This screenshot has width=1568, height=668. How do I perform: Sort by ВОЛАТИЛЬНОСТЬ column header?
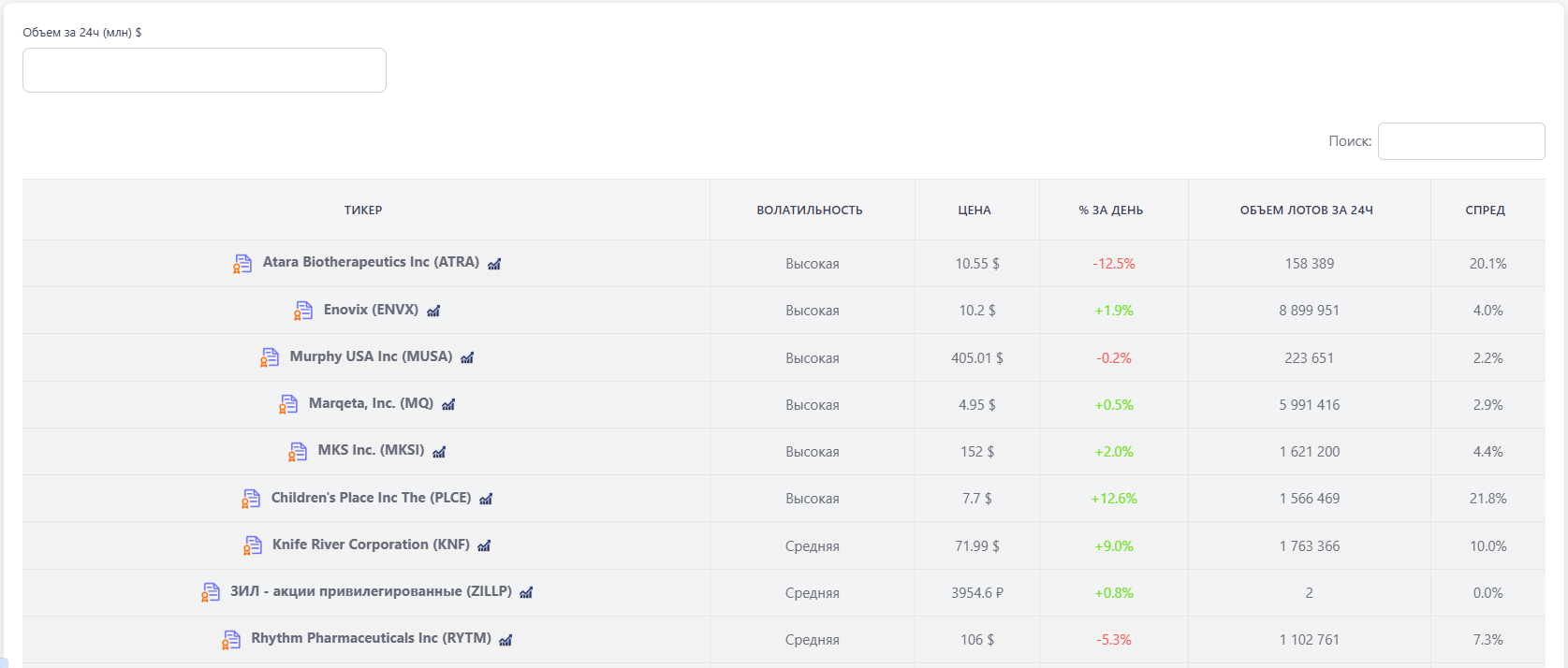(x=810, y=211)
